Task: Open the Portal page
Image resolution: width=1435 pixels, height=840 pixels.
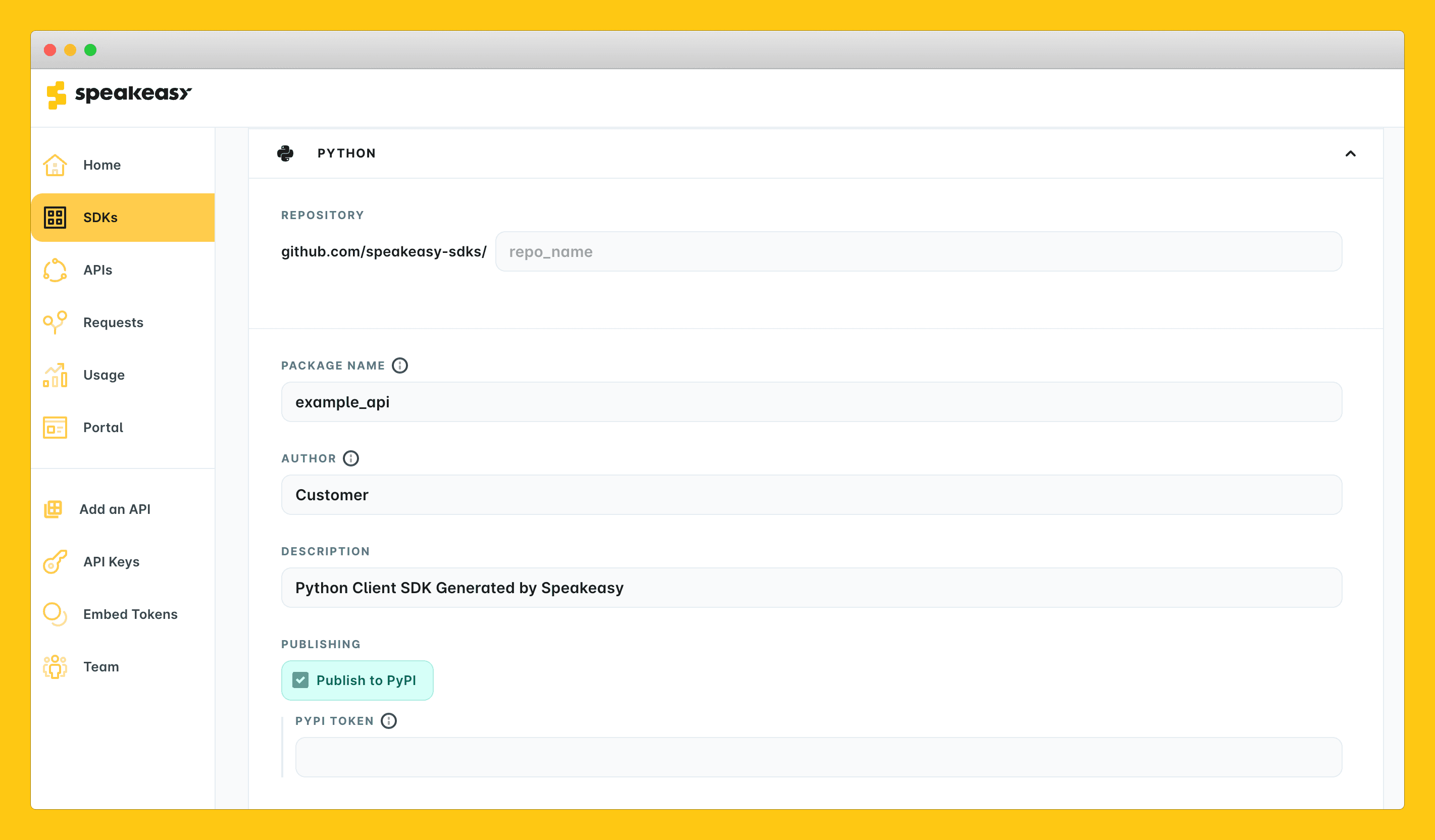Action: point(123,427)
